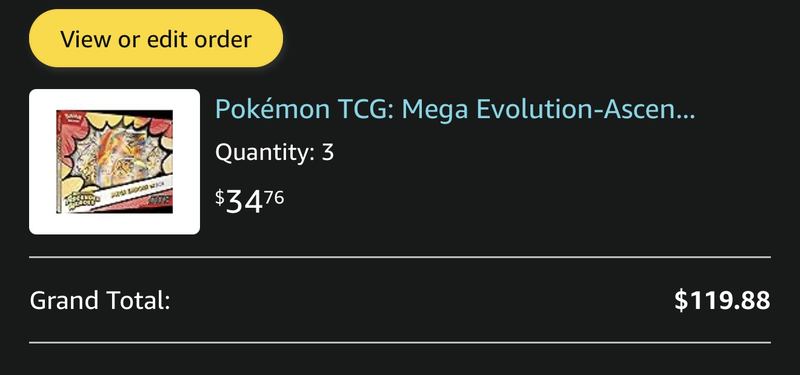Click the divider line below Grand Total
The height and width of the screenshot is (375, 800).
tap(399, 343)
